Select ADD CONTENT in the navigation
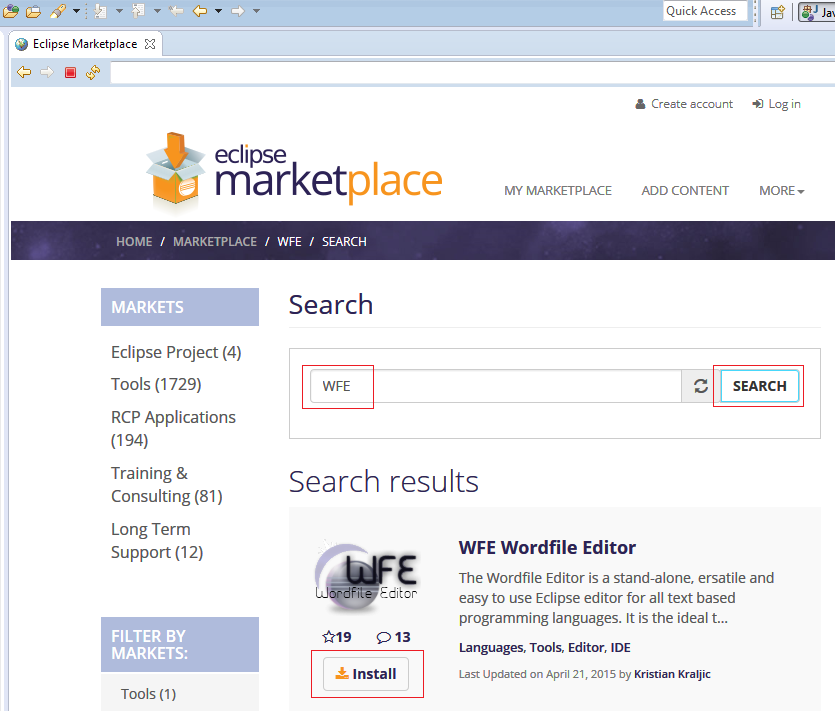835x711 pixels. [x=685, y=190]
